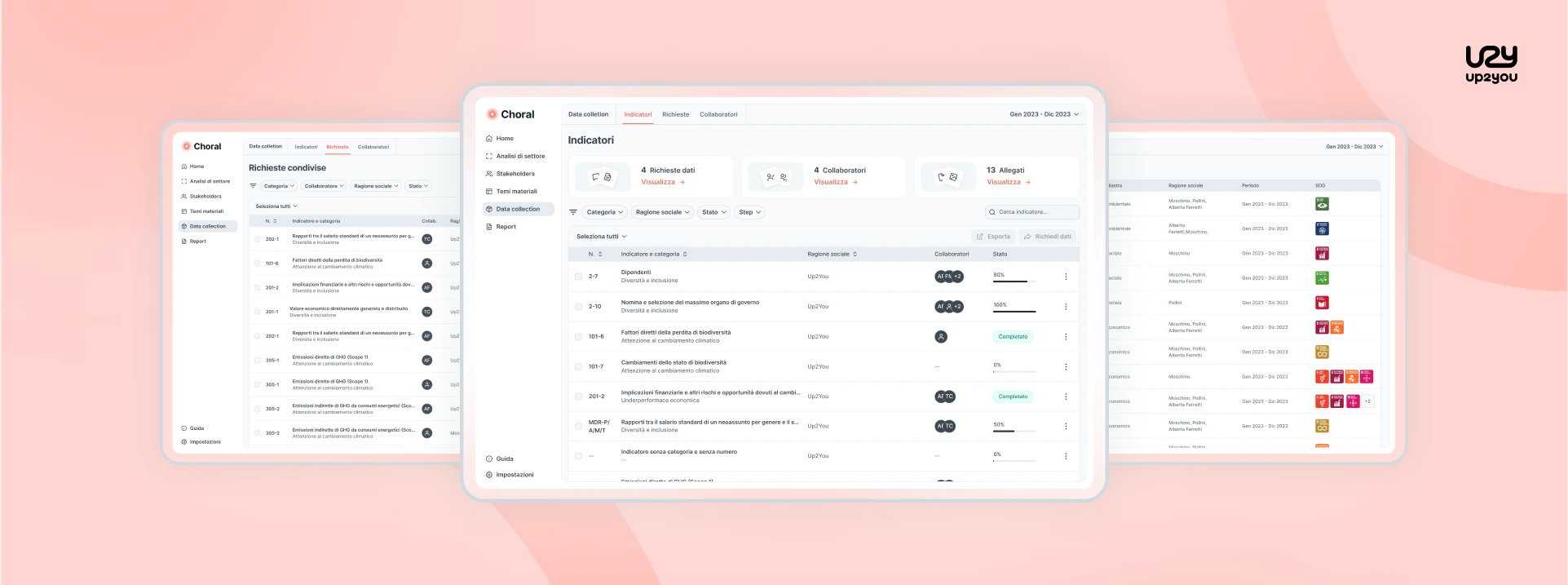Image resolution: width=1568 pixels, height=585 pixels.
Task: Expand Collaboratore filter in left window
Action: point(324,186)
